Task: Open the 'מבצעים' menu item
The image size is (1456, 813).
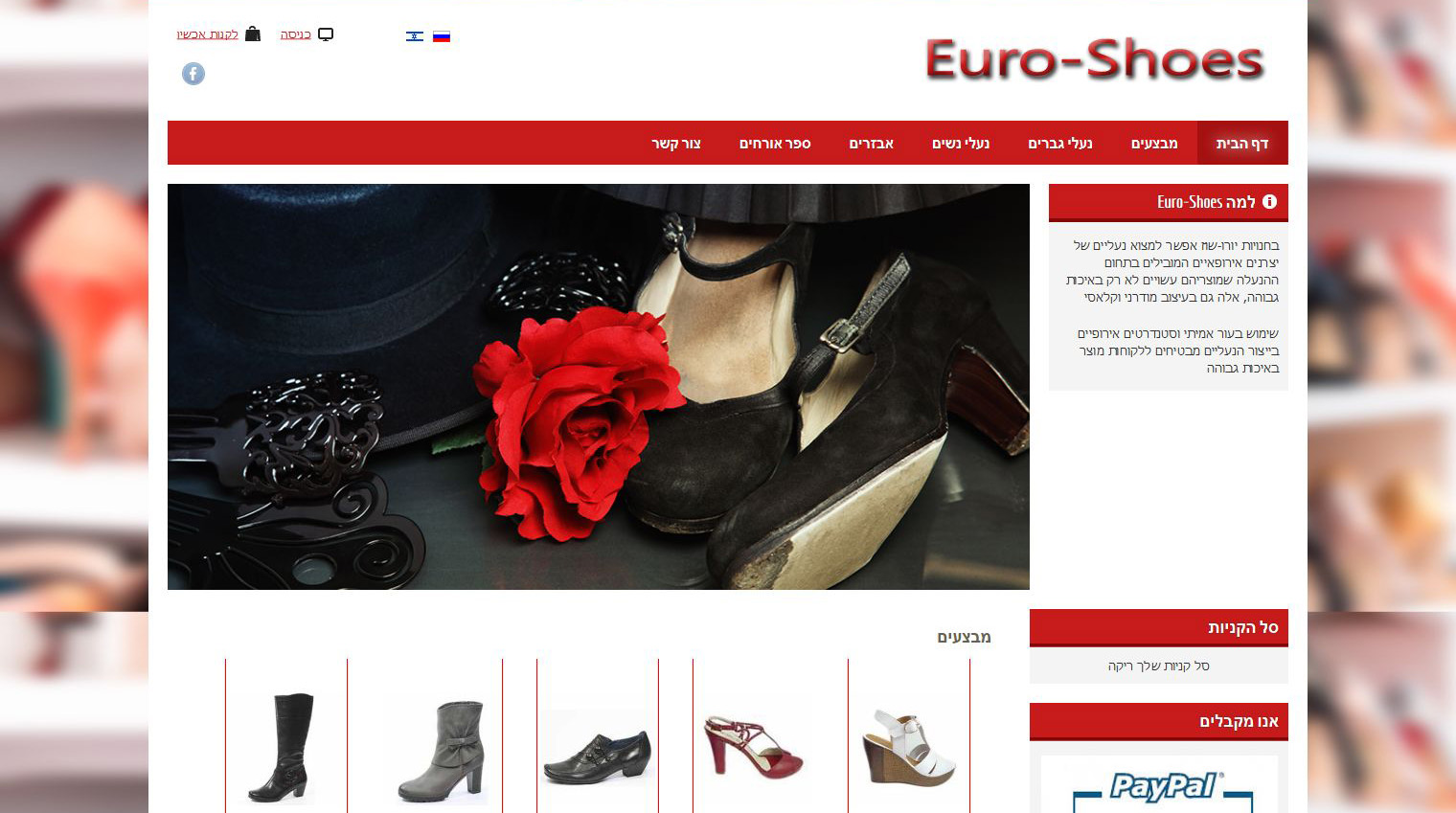Action: pyautogui.click(x=1154, y=143)
